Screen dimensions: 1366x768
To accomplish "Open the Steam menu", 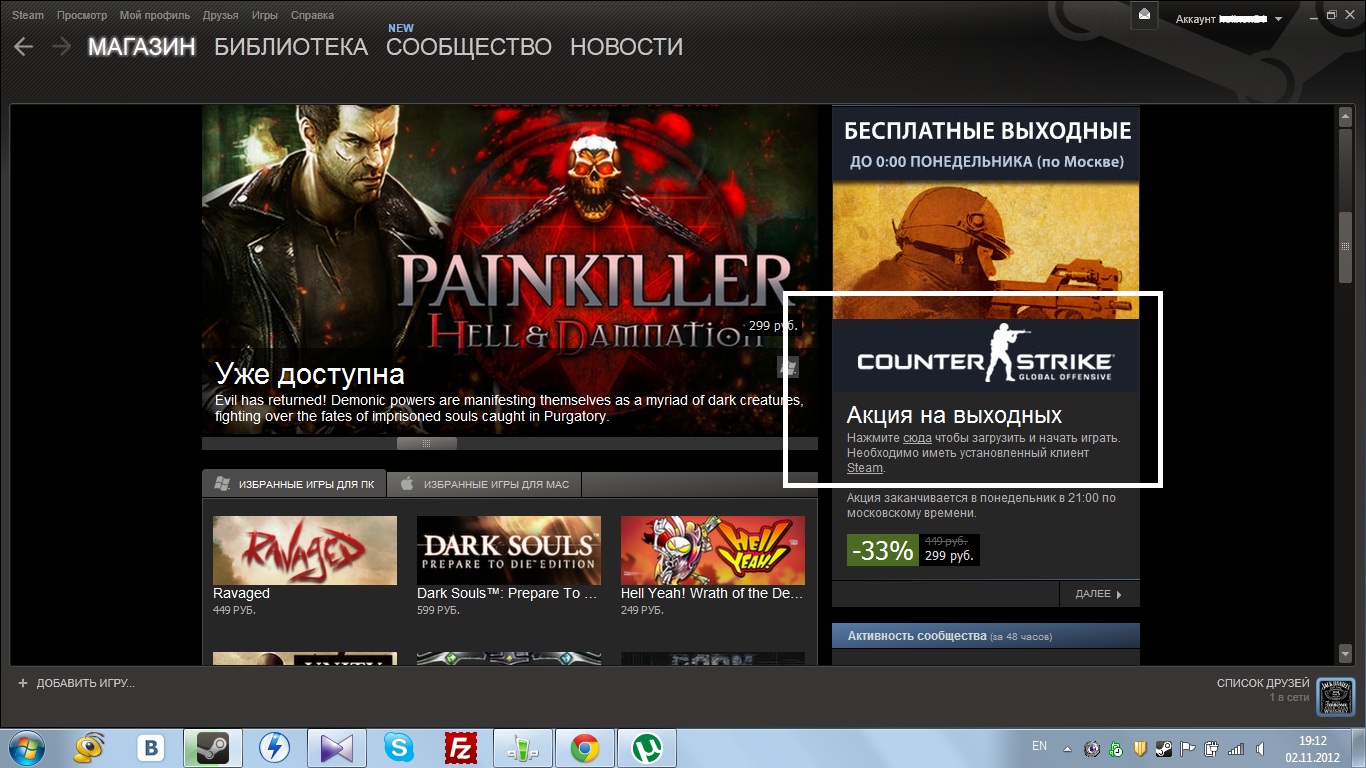I will [28, 15].
